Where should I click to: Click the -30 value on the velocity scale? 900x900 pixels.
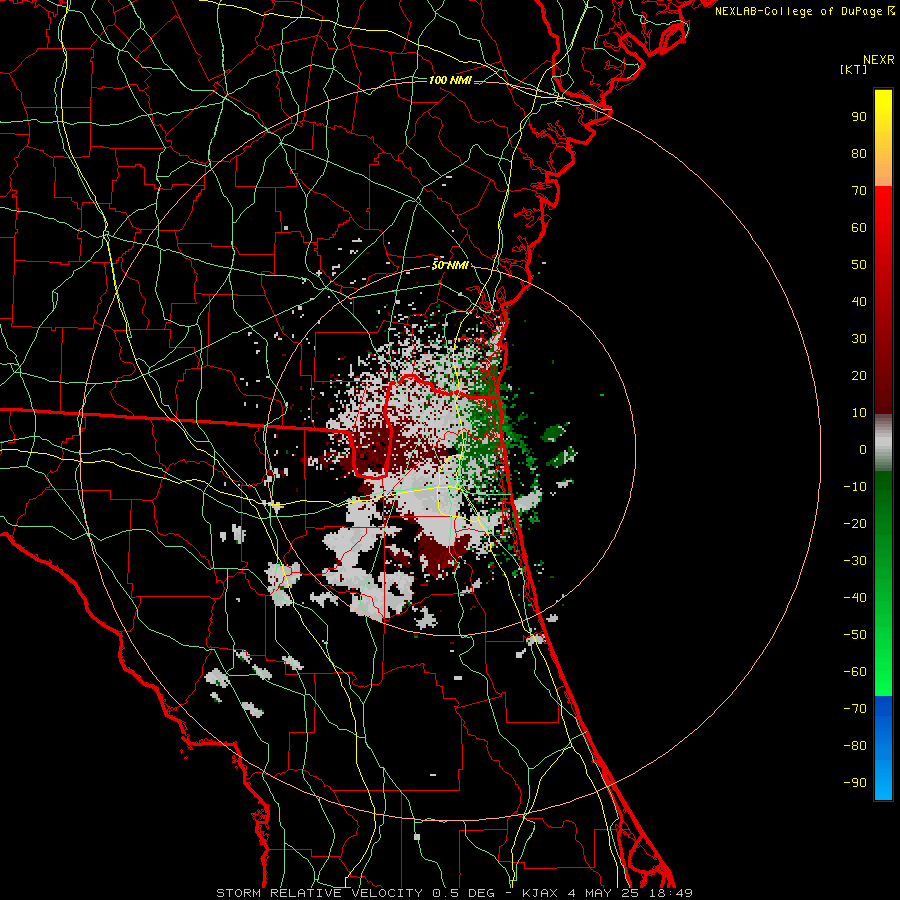[855, 561]
